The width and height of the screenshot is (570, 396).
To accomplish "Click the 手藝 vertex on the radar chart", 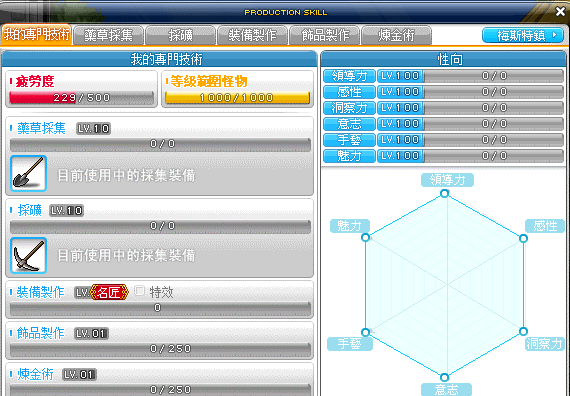I will [366, 332].
